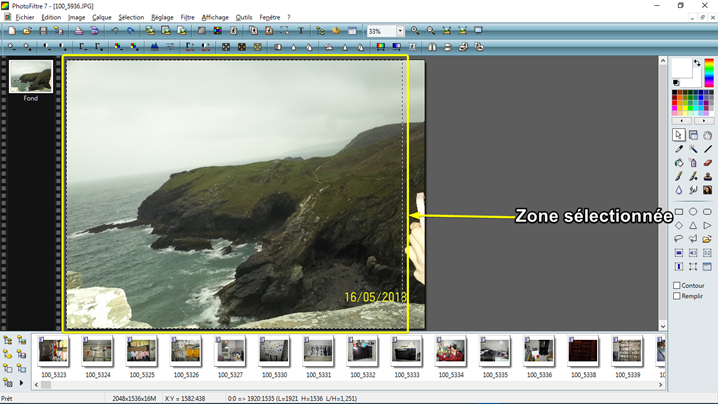718x404 pixels.
Task: Decrease brightness with the sun minus icon
Action: click(11, 47)
